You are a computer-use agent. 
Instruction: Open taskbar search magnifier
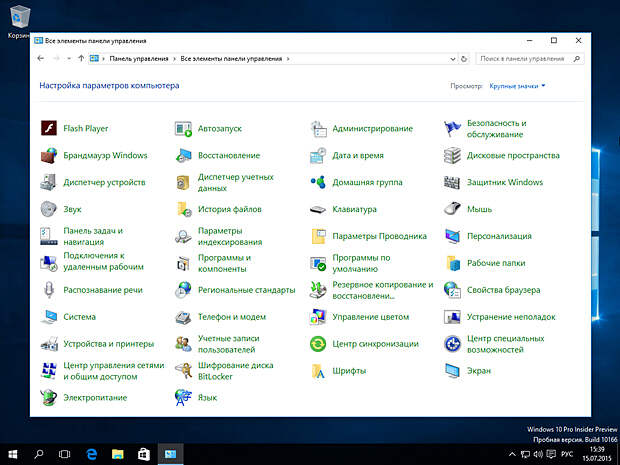click(39, 454)
